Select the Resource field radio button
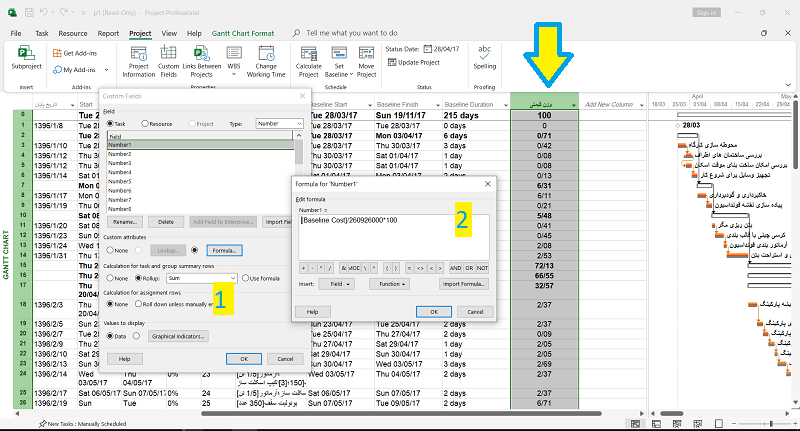Screen dimensions: 800x431 (142, 123)
